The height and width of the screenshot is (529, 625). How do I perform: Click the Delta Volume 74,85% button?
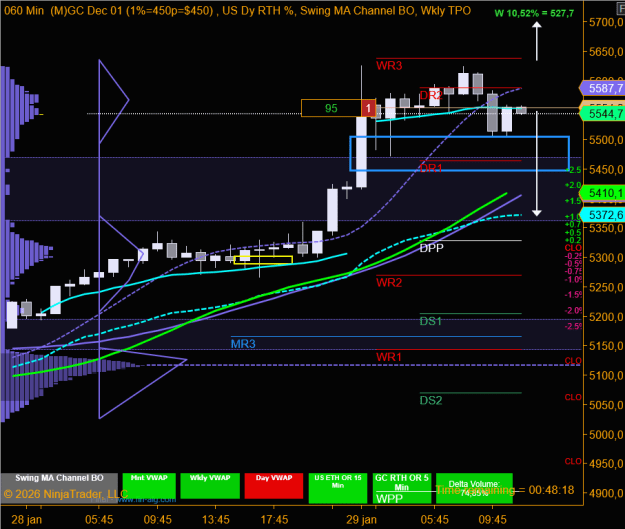point(474,488)
